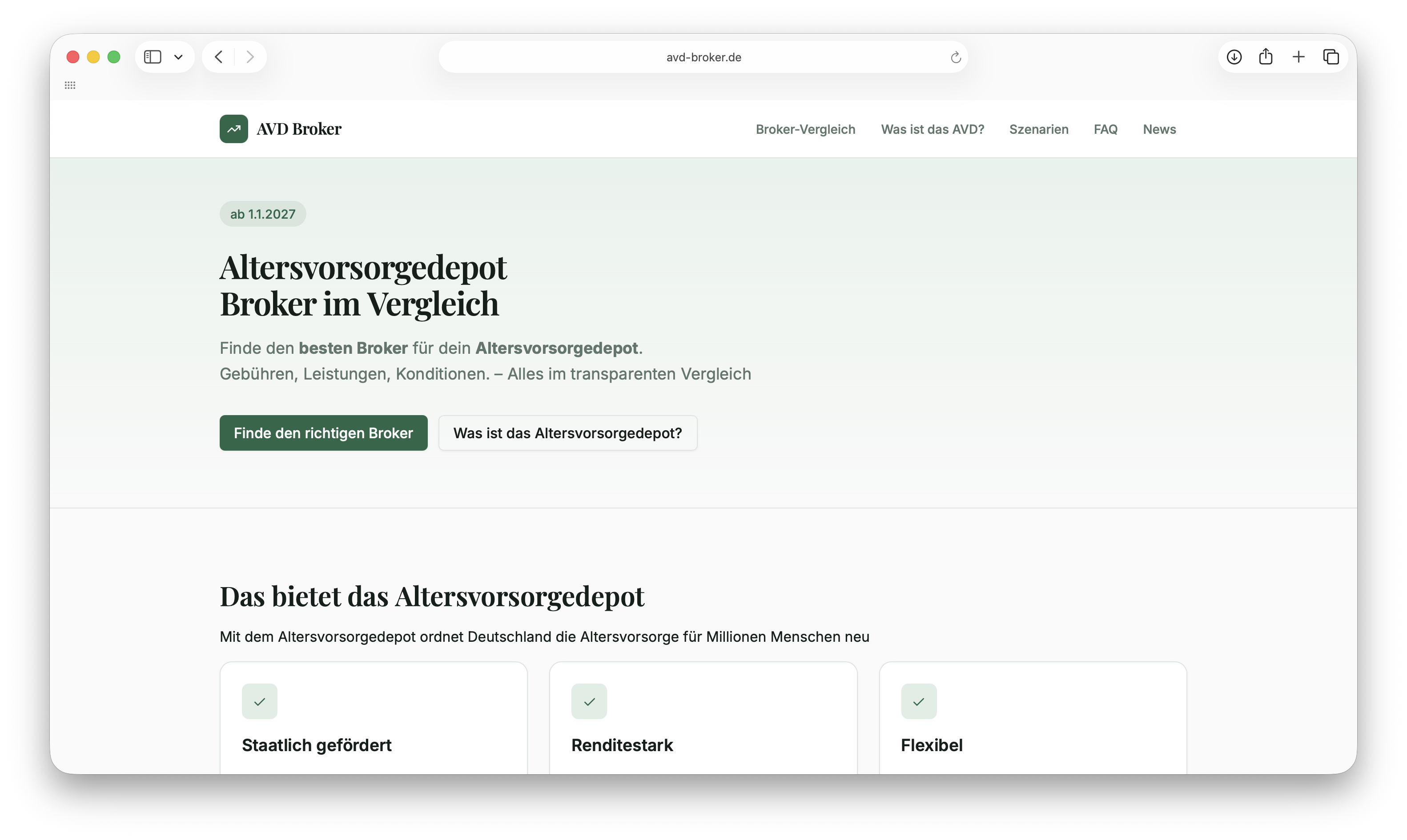Click the Altersvorsorgedepot Broker im Vergleich heading
This screenshot has width=1407, height=840.
point(363,285)
